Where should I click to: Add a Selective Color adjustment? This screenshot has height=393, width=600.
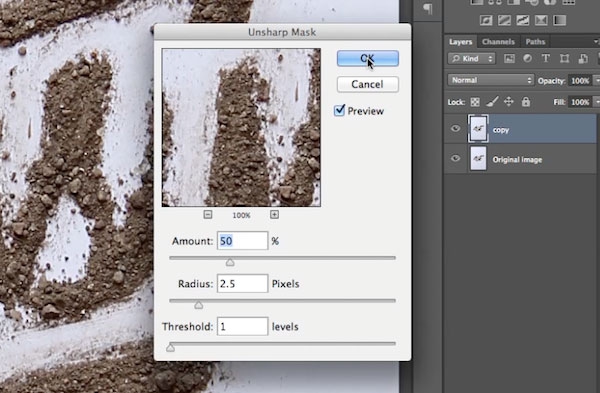pos(541,20)
